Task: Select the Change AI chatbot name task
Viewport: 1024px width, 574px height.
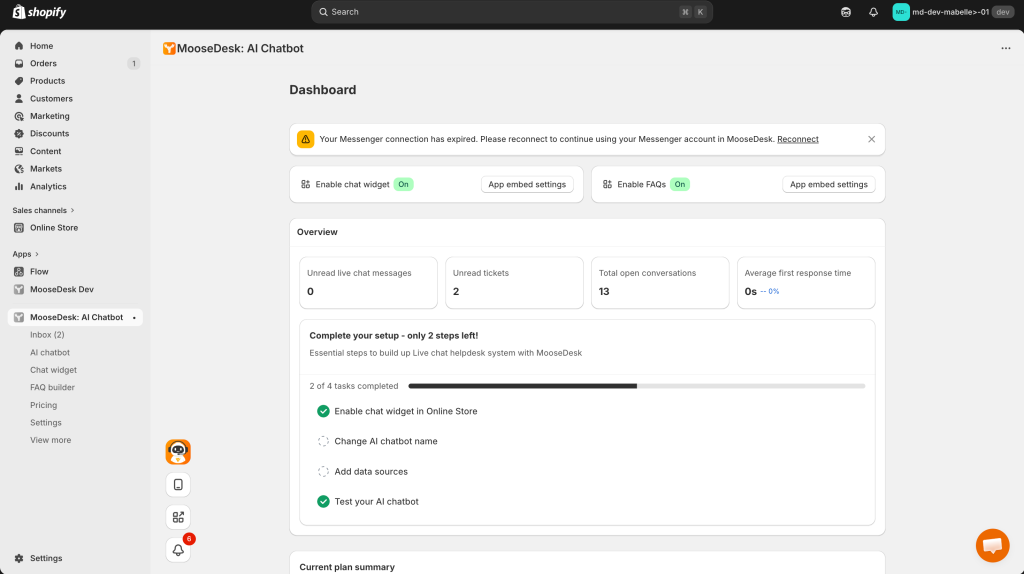Action: pyautogui.click(x=385, y=441)
